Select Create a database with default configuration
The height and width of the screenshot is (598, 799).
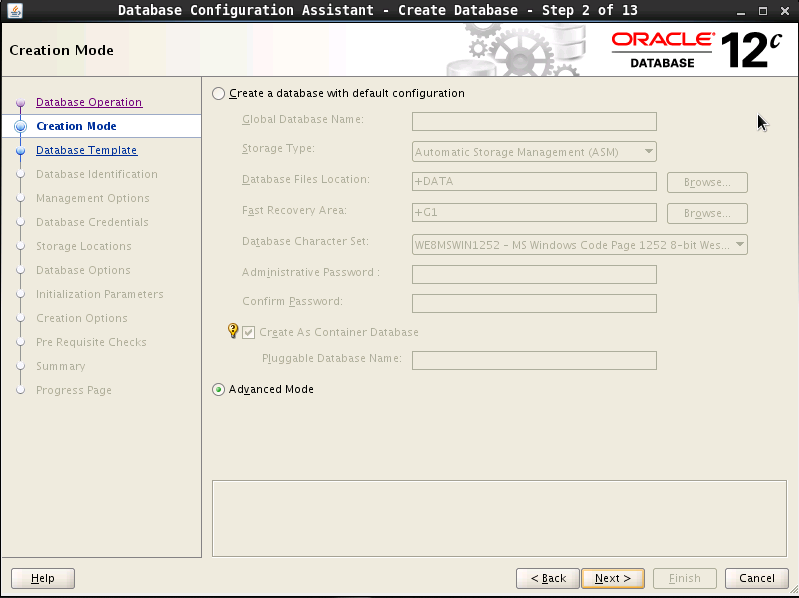point(219,94)
